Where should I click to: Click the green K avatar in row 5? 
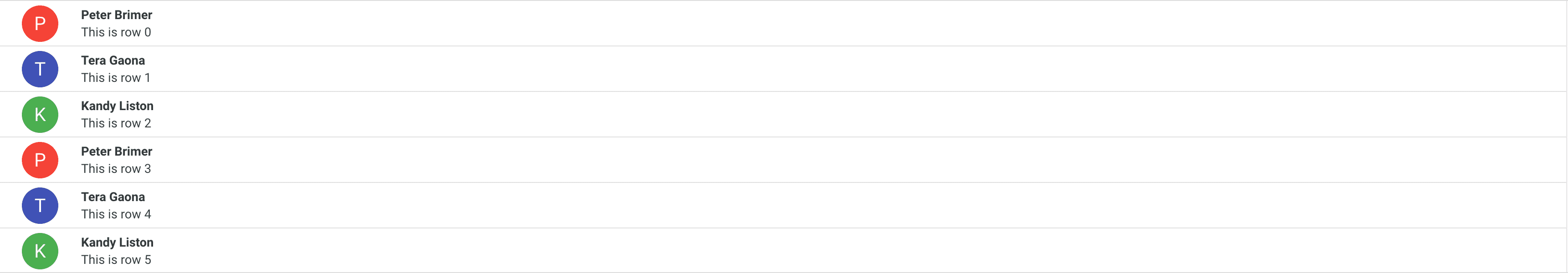point(40,251)
